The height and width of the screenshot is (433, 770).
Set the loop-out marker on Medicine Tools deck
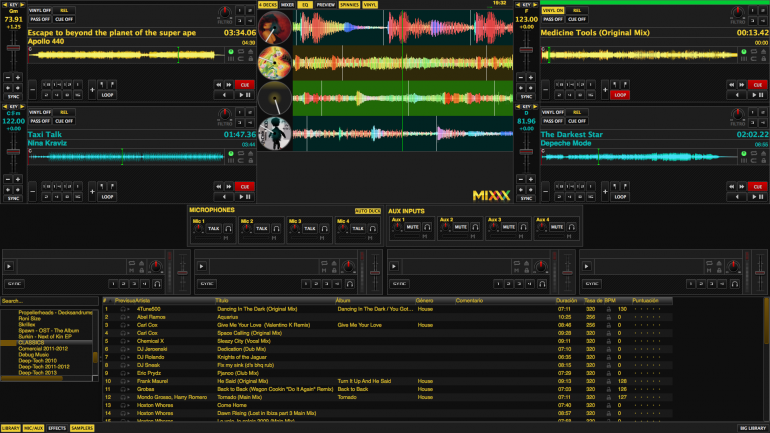(625, 84)
